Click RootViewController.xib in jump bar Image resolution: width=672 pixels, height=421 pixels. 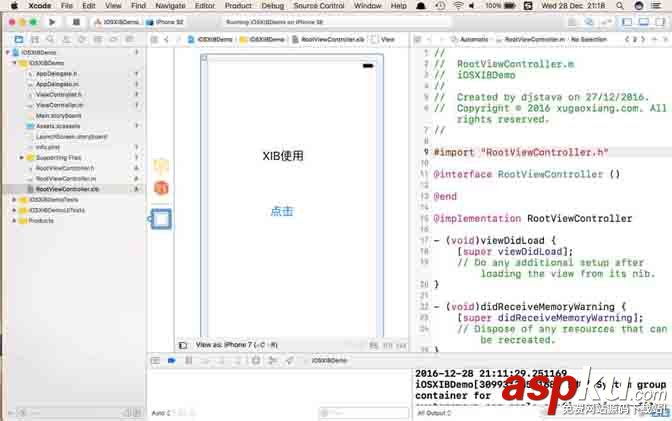coord(328,39)
